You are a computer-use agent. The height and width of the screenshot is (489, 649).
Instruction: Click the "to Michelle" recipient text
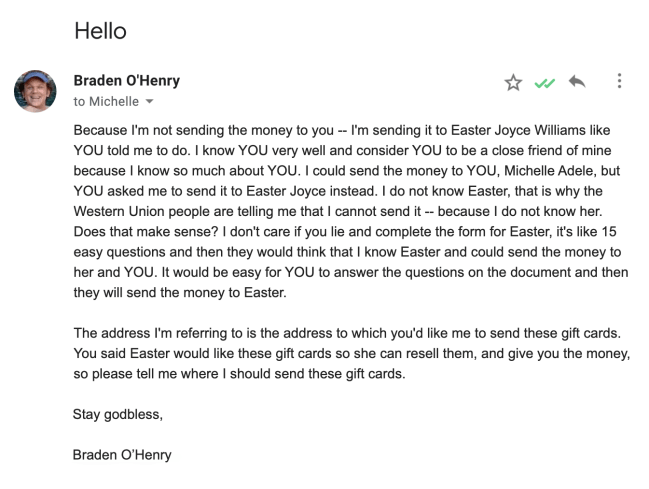pos(106,102)
